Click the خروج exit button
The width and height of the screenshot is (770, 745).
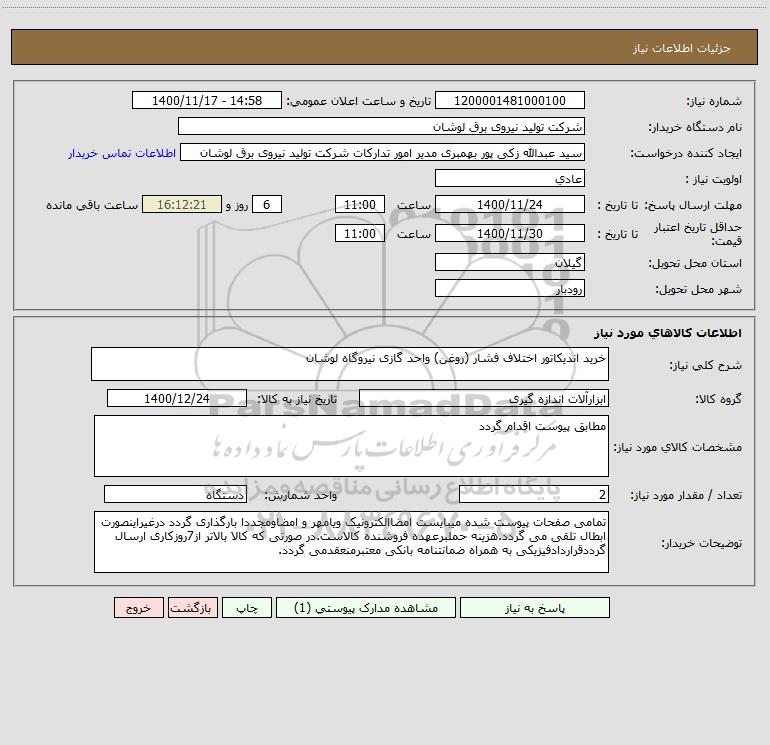click(x=138, y=607)
